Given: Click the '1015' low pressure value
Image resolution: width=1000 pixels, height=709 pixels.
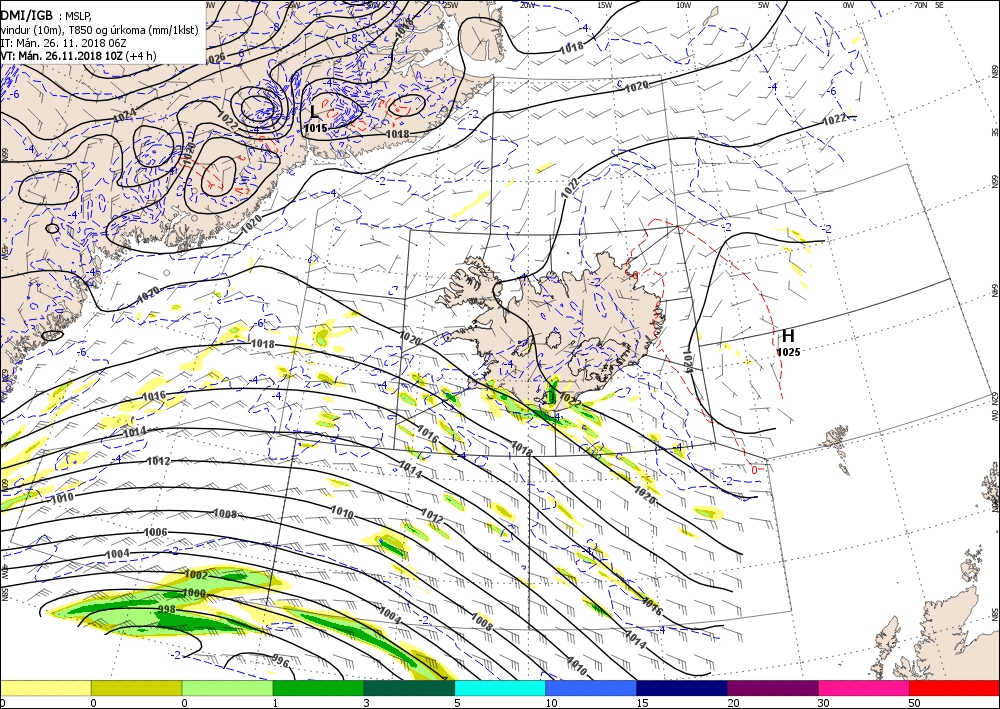Looking at the screenshot, I should pos(316,128).
